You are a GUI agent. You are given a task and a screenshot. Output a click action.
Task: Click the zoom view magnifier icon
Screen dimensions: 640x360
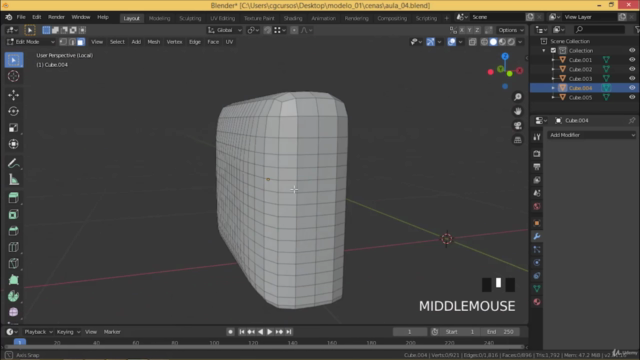(x=518, y=97)
